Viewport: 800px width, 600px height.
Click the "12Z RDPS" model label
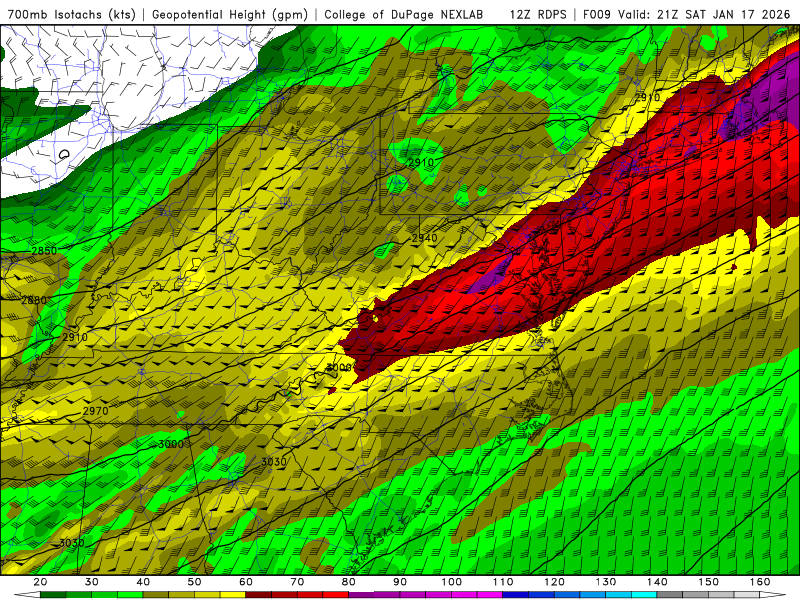coord(538,15)
